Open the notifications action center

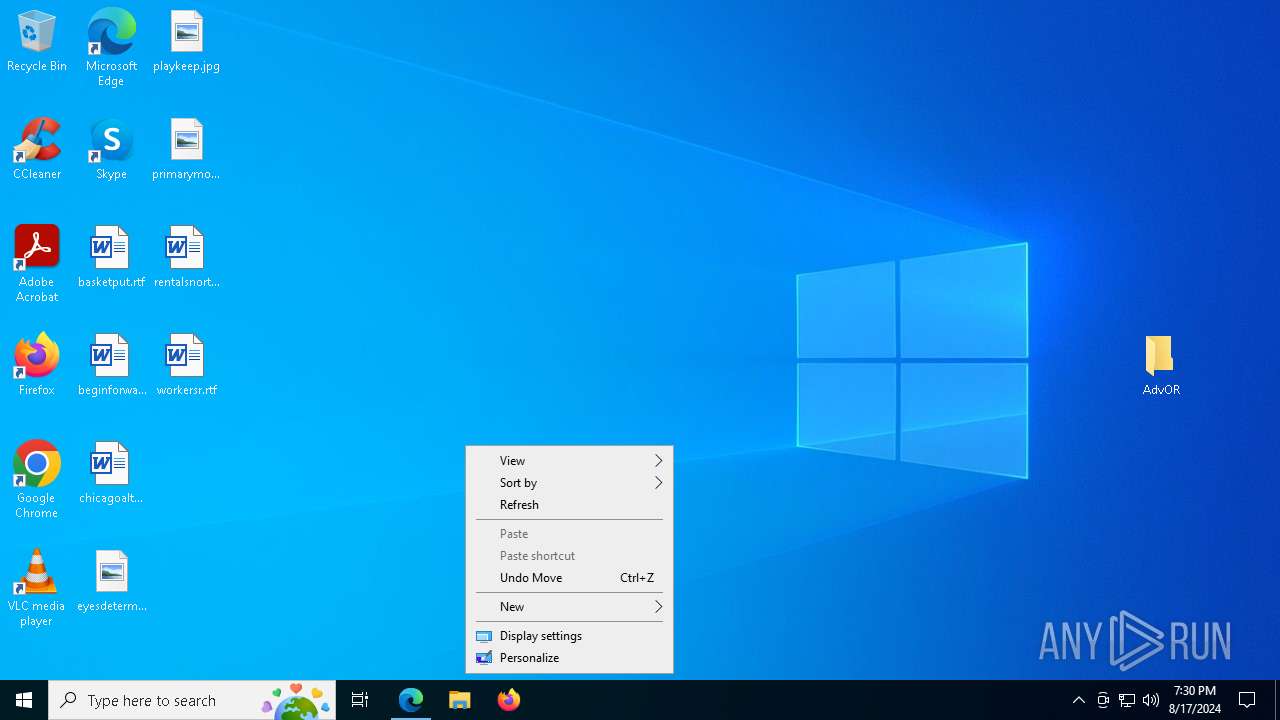tap(1248, 700)
